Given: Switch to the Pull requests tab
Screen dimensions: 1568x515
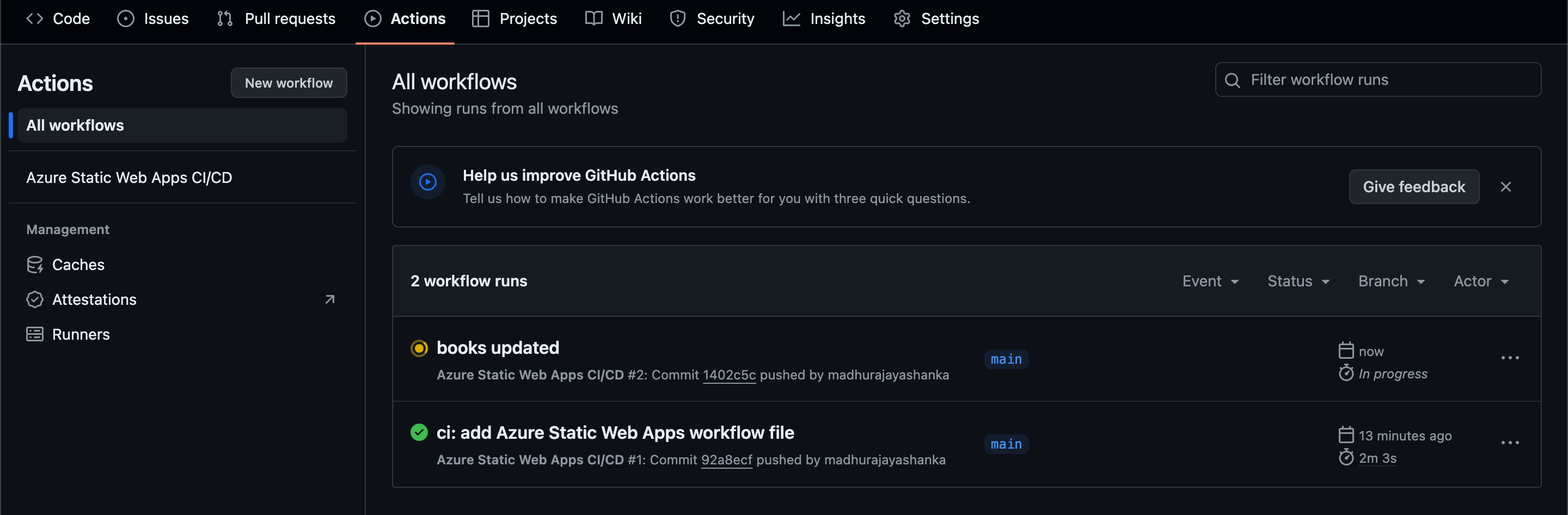Looking at the screenshot, I should pos(277,19).
